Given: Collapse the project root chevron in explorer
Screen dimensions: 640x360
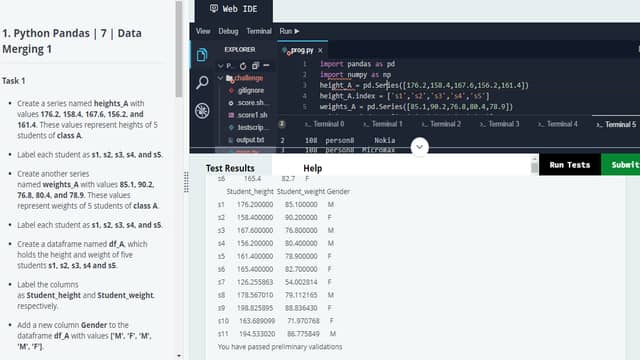Looking at the screenshot, I should pos(220,66).
